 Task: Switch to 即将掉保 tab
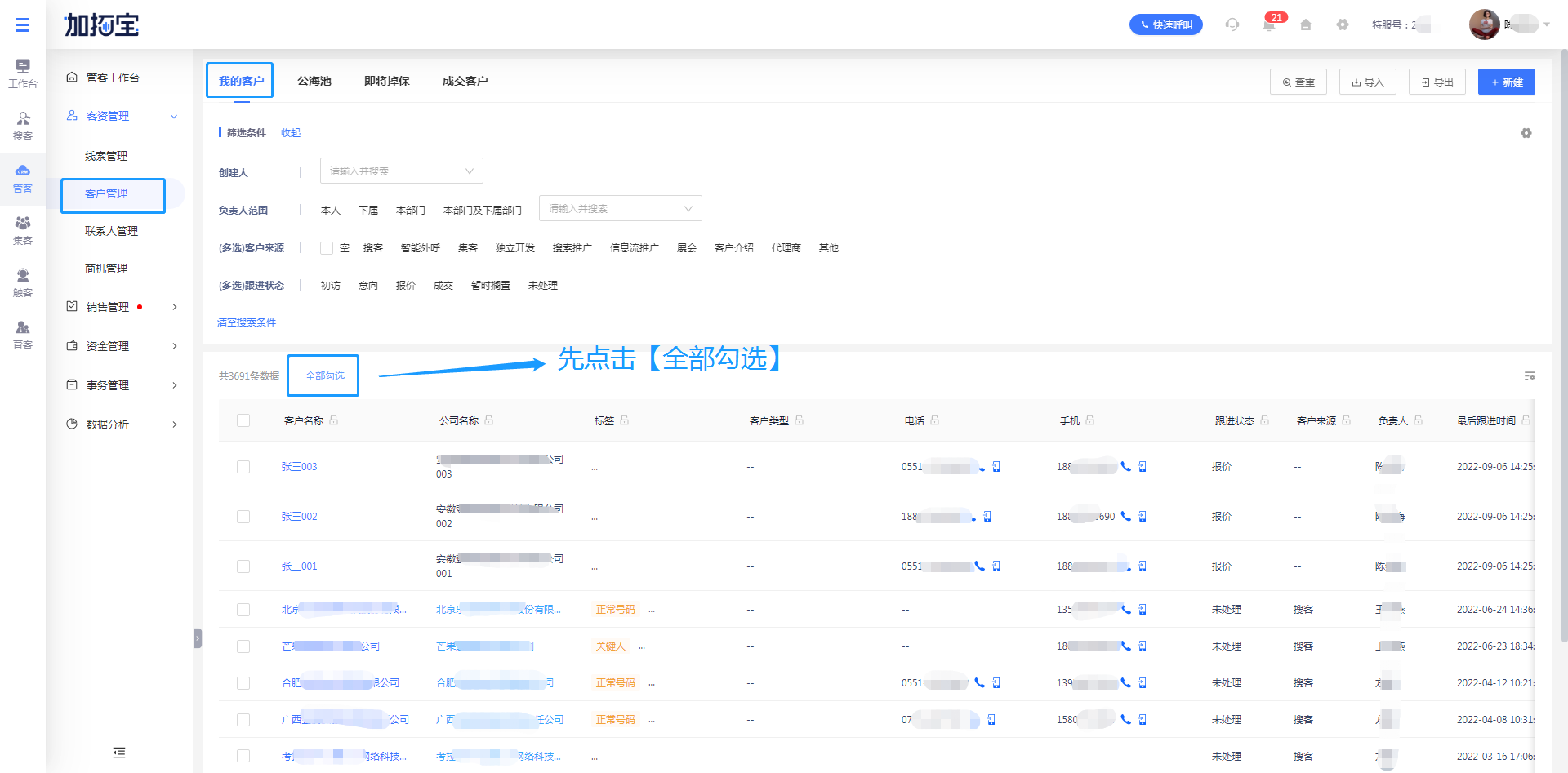pyautogui.click(x=387, y=81)
